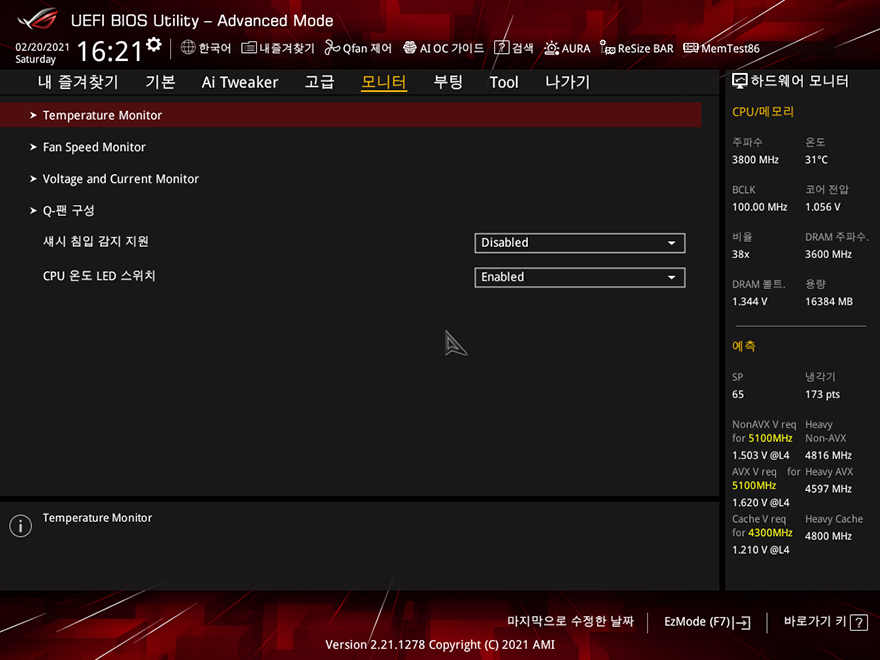Click the 4816 MHz Heavy Non-AVX value
This screenshot has width=880, height=660.
(x=828, y=455)
